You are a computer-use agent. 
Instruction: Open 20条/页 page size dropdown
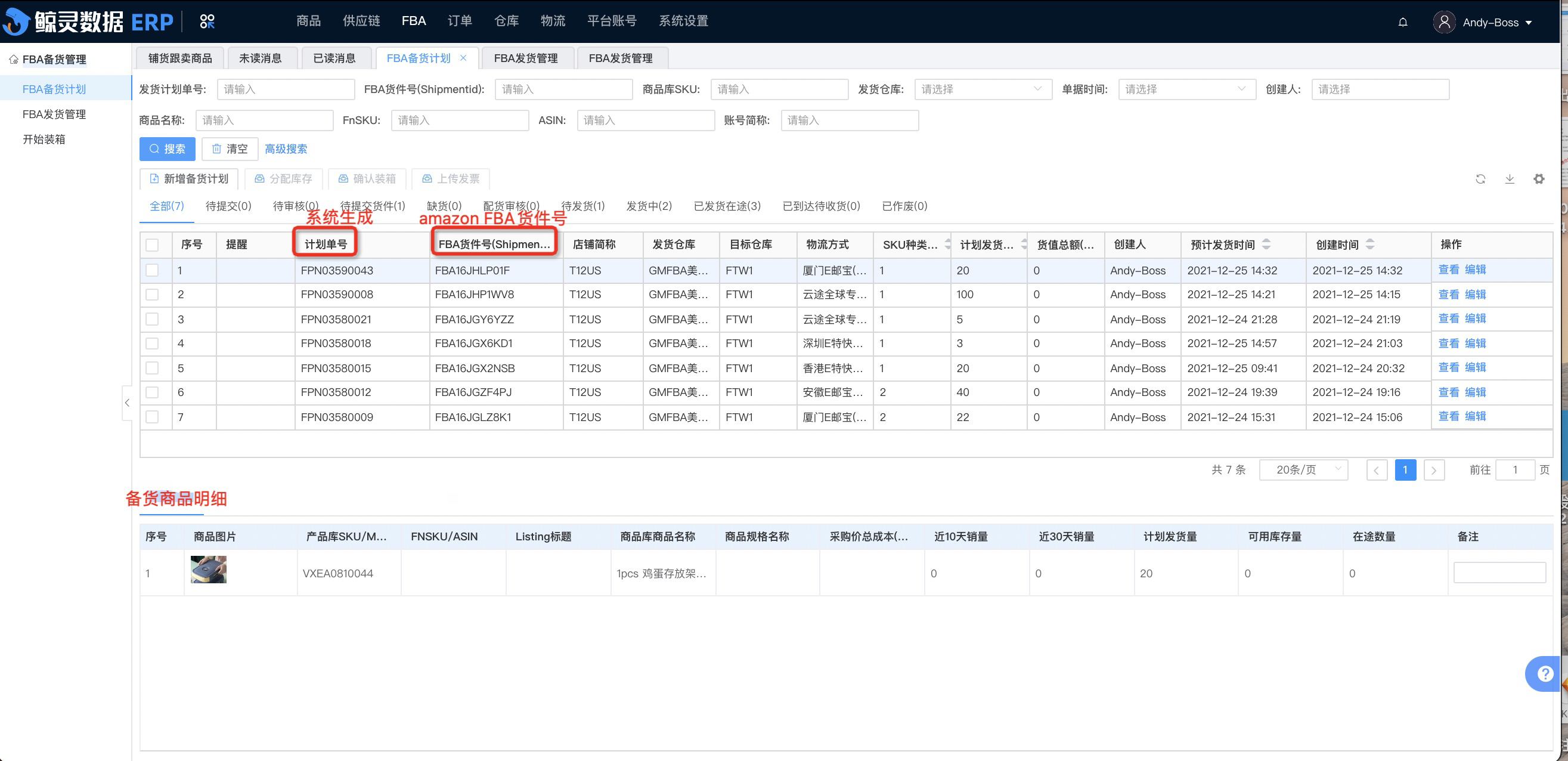point(1303,470)
